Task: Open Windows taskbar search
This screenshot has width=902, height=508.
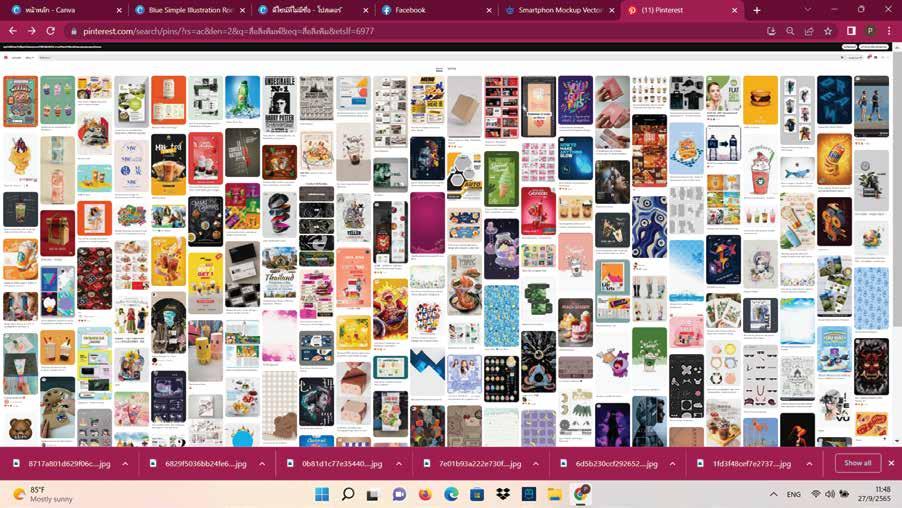Action: tap(347, 494)
